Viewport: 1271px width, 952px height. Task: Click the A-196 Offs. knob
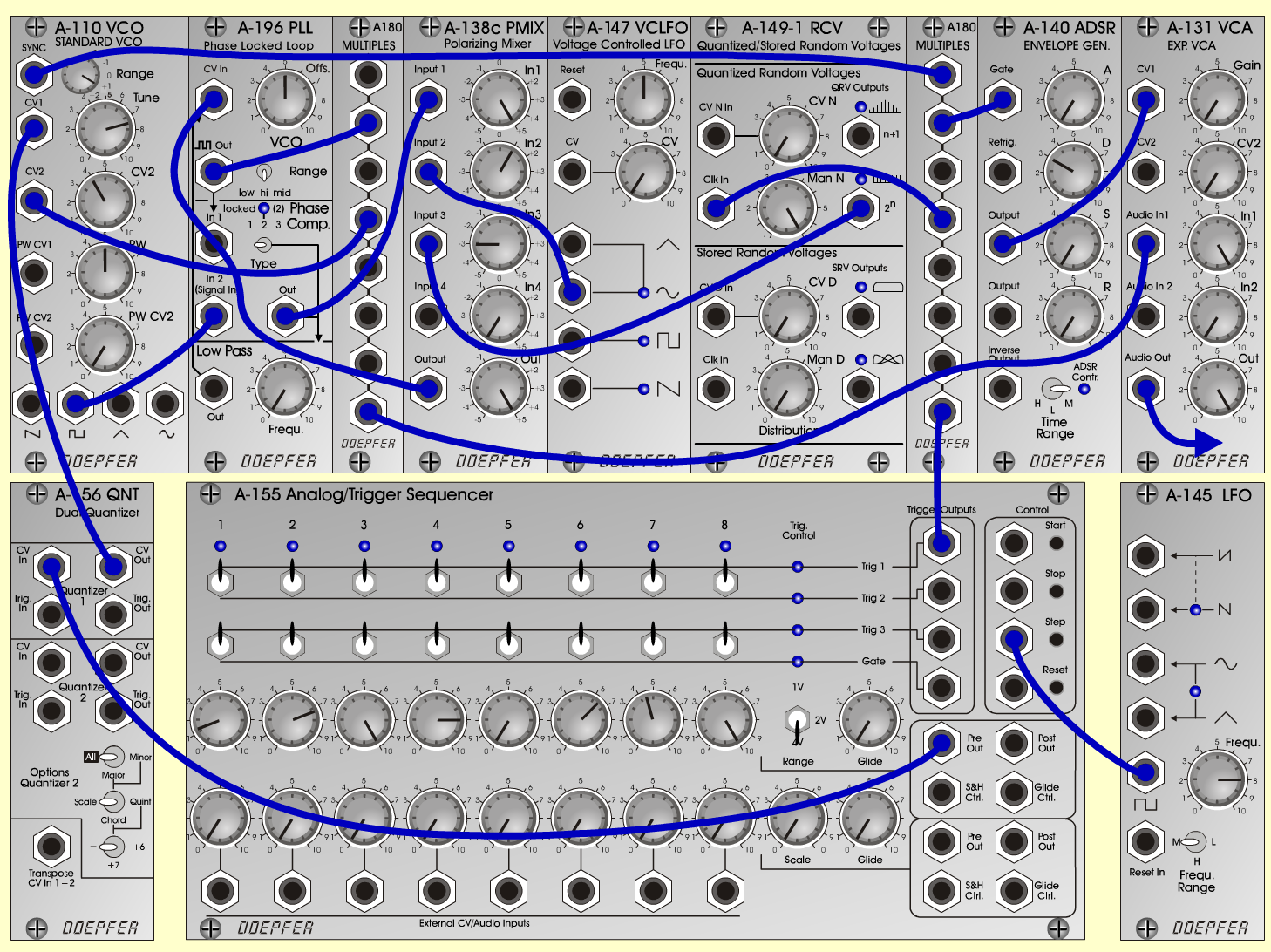[285, 99]
